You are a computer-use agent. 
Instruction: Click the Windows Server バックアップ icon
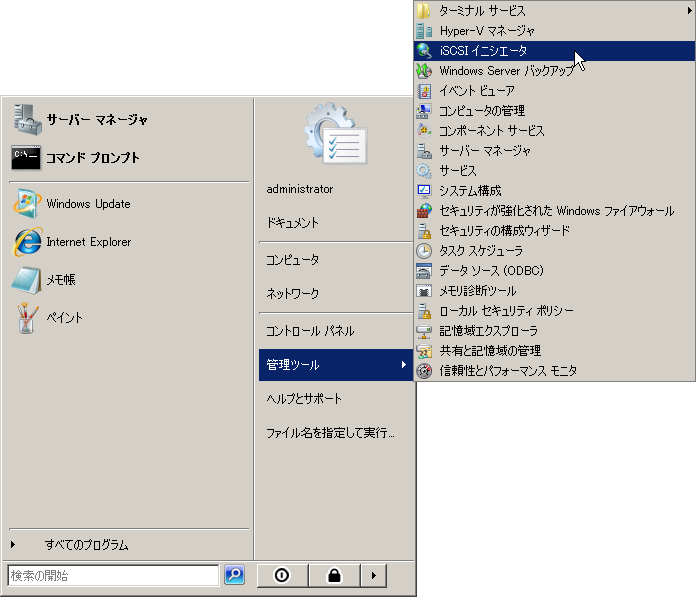(424, 71)
